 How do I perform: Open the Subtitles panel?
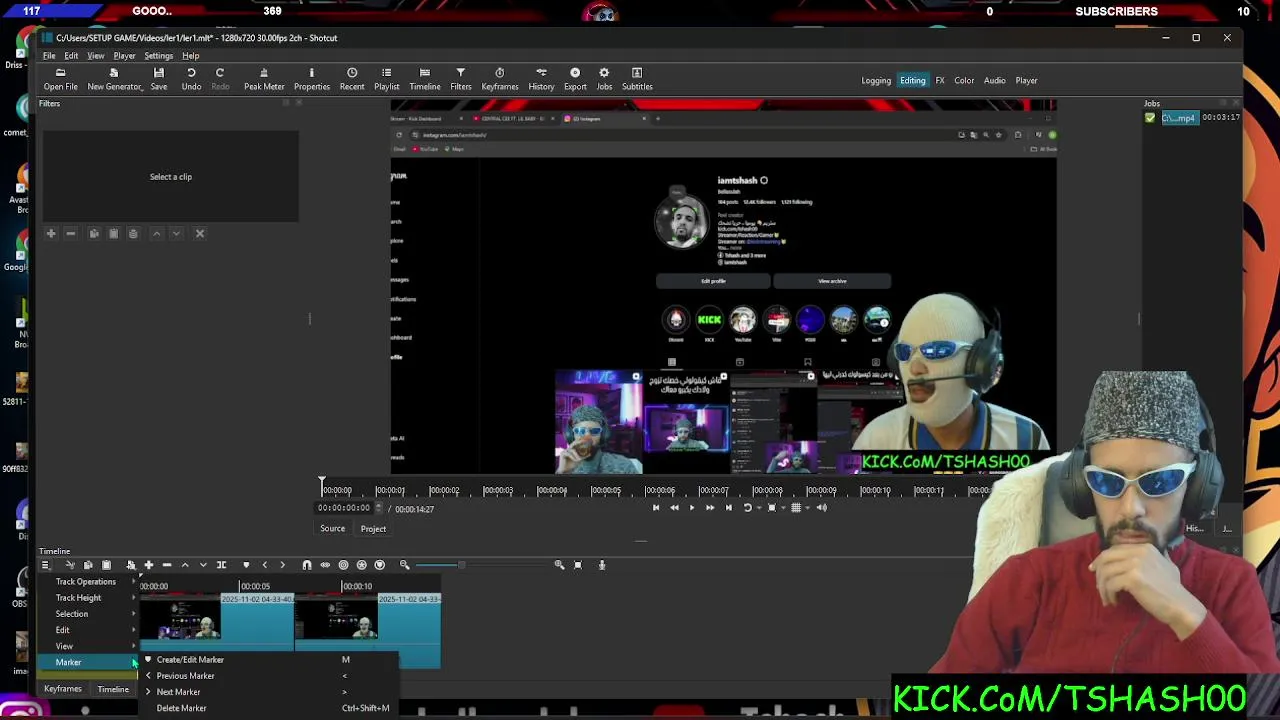[x=637, y=79]
